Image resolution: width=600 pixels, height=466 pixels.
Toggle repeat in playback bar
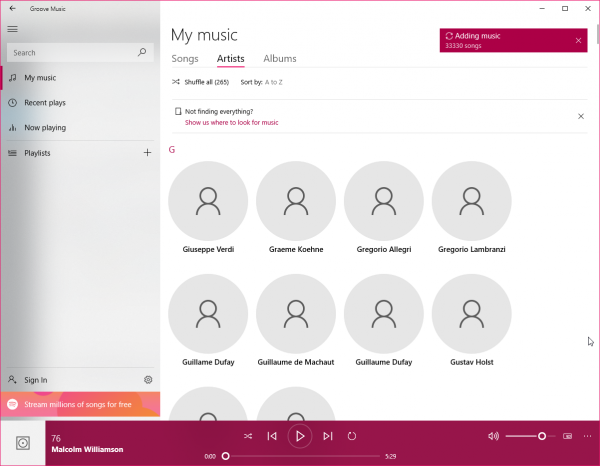(x=352, y=436)
